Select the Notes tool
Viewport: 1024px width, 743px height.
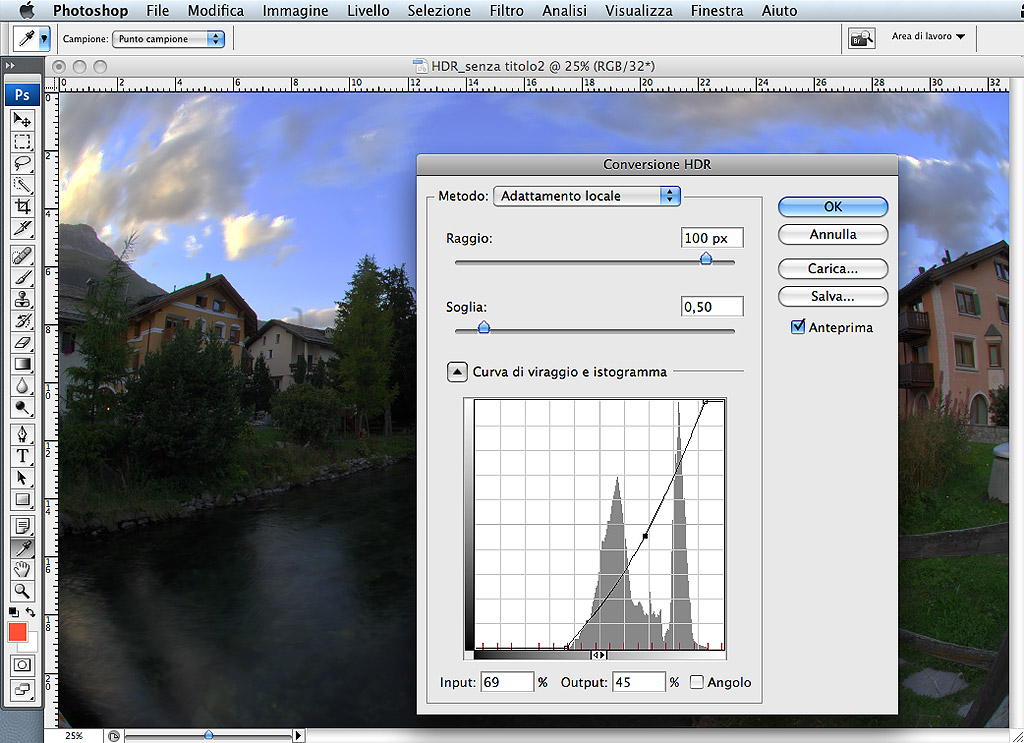(x=22, y=526)
